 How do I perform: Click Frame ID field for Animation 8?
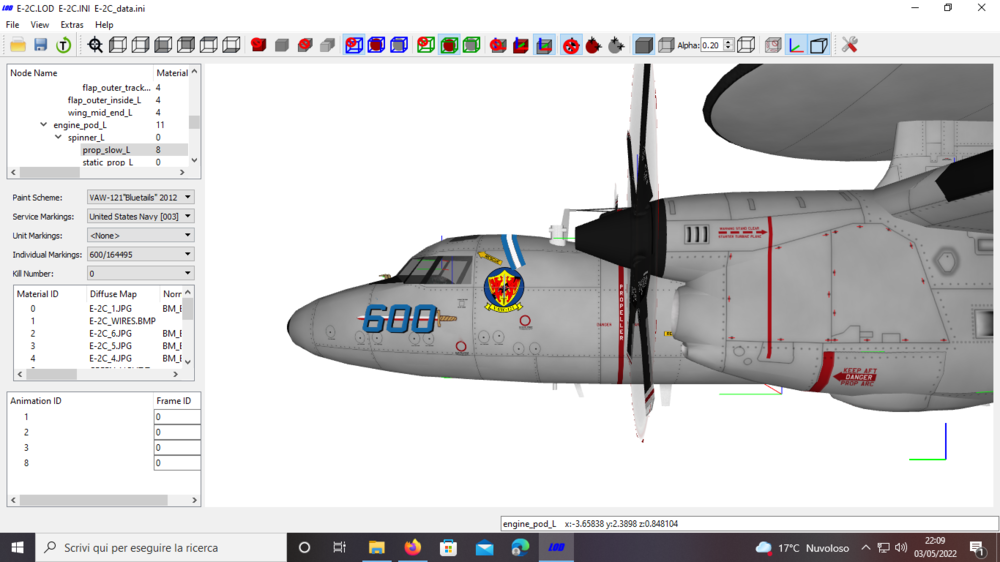(x=177, y=463)
